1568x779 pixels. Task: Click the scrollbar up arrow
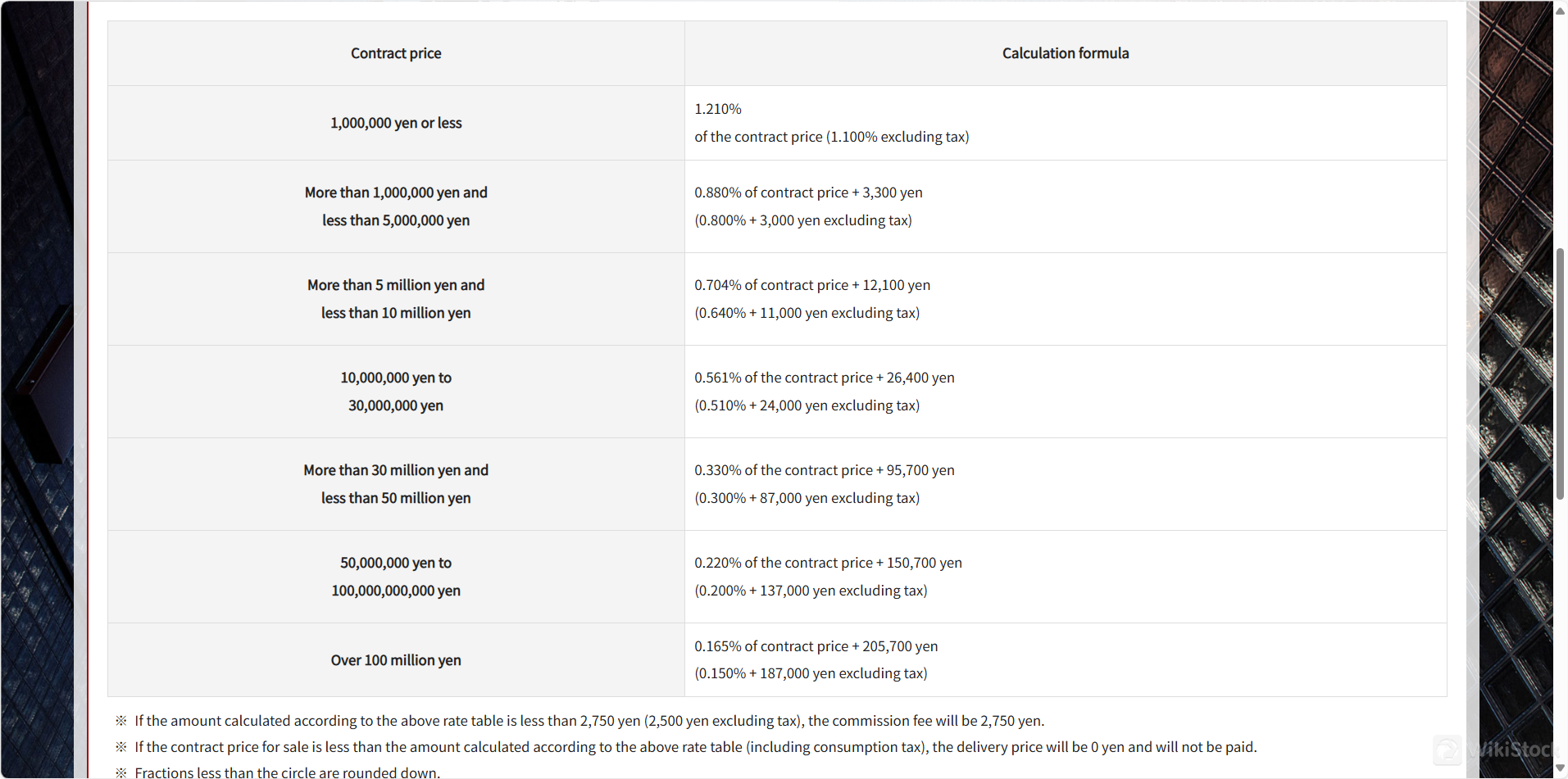click(x=1559, y=11)
